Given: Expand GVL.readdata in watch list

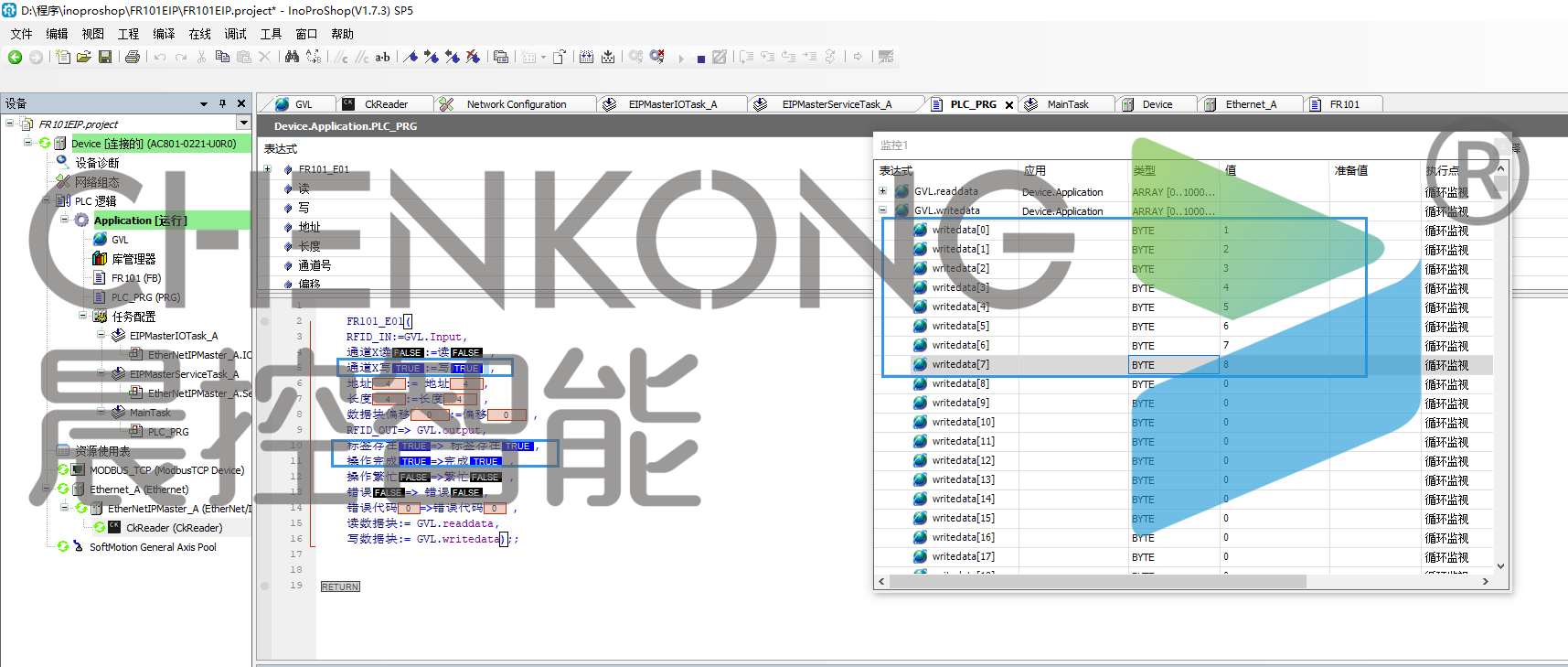Looking at the screenshot, I should pyautogui.click(x=882, y=191).
